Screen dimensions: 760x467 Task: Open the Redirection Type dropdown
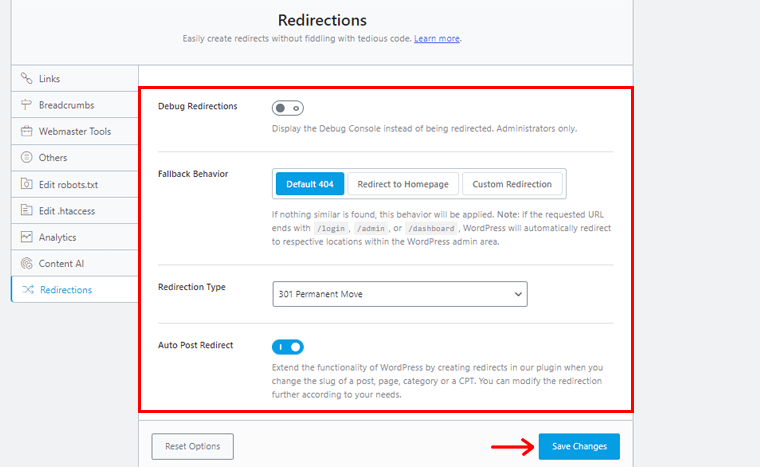(x=399, y=294)
